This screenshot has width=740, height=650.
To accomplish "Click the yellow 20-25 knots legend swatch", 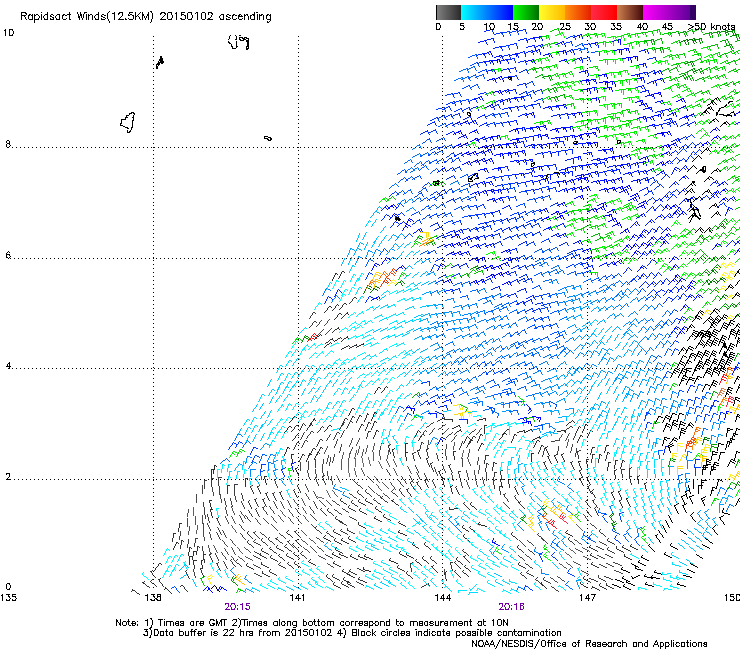I will [552, 12].
